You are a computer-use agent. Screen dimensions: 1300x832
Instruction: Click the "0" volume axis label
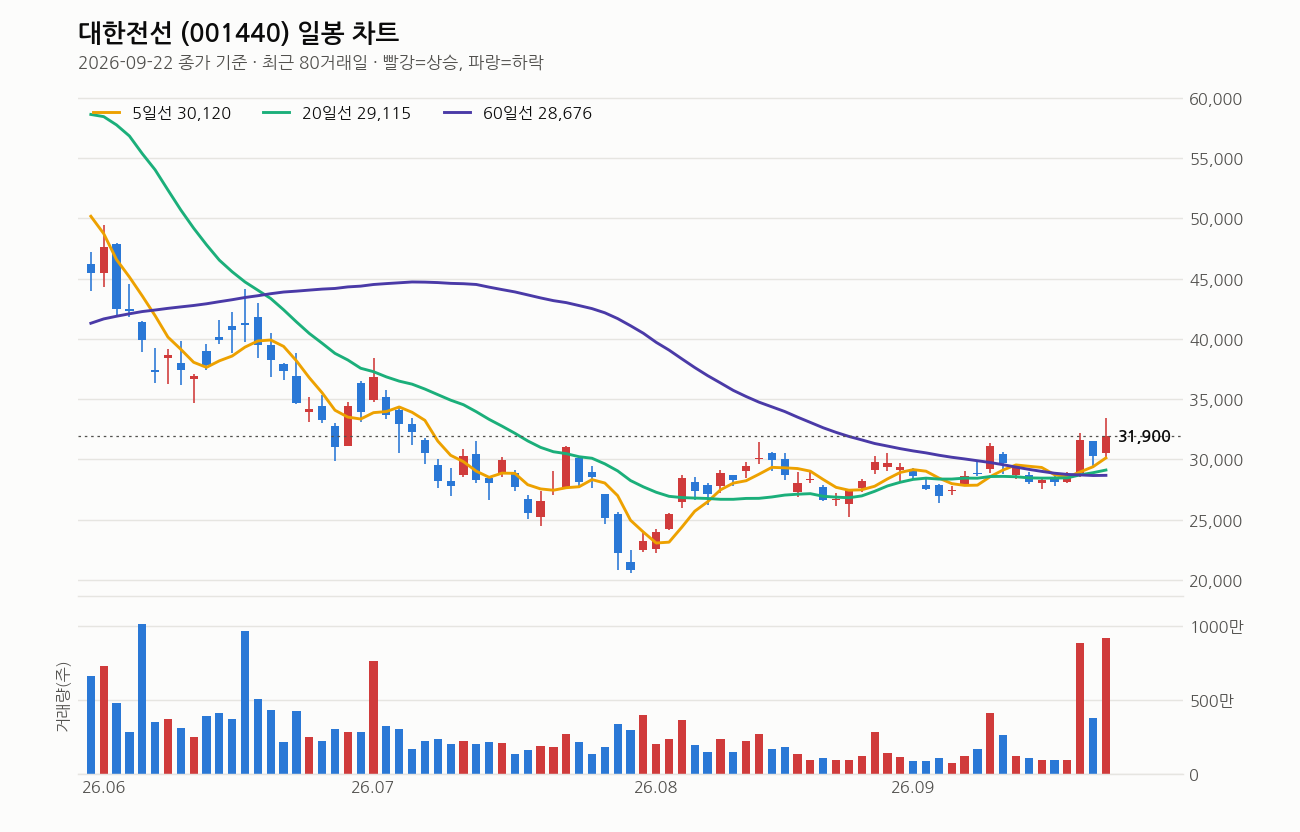(1193, 775)
